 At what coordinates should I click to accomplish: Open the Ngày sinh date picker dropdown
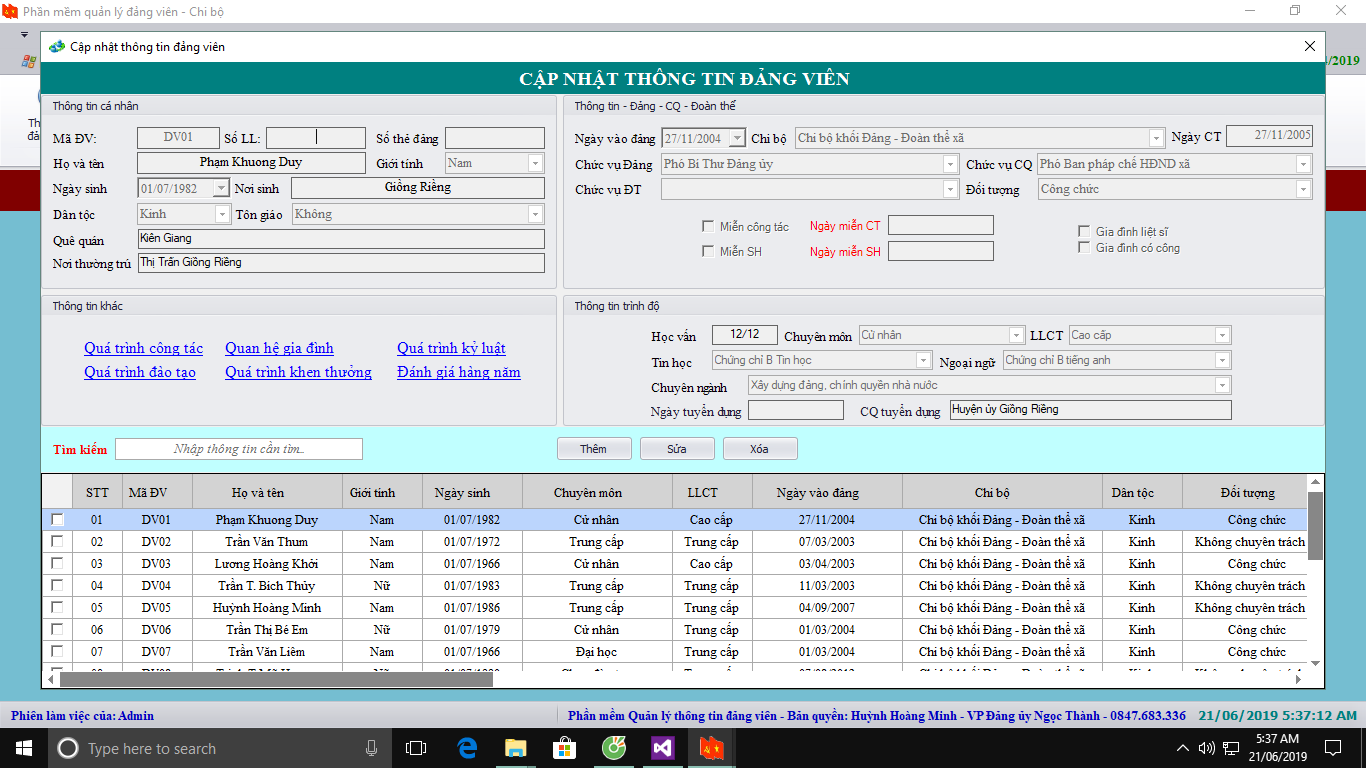coord(222,188)
